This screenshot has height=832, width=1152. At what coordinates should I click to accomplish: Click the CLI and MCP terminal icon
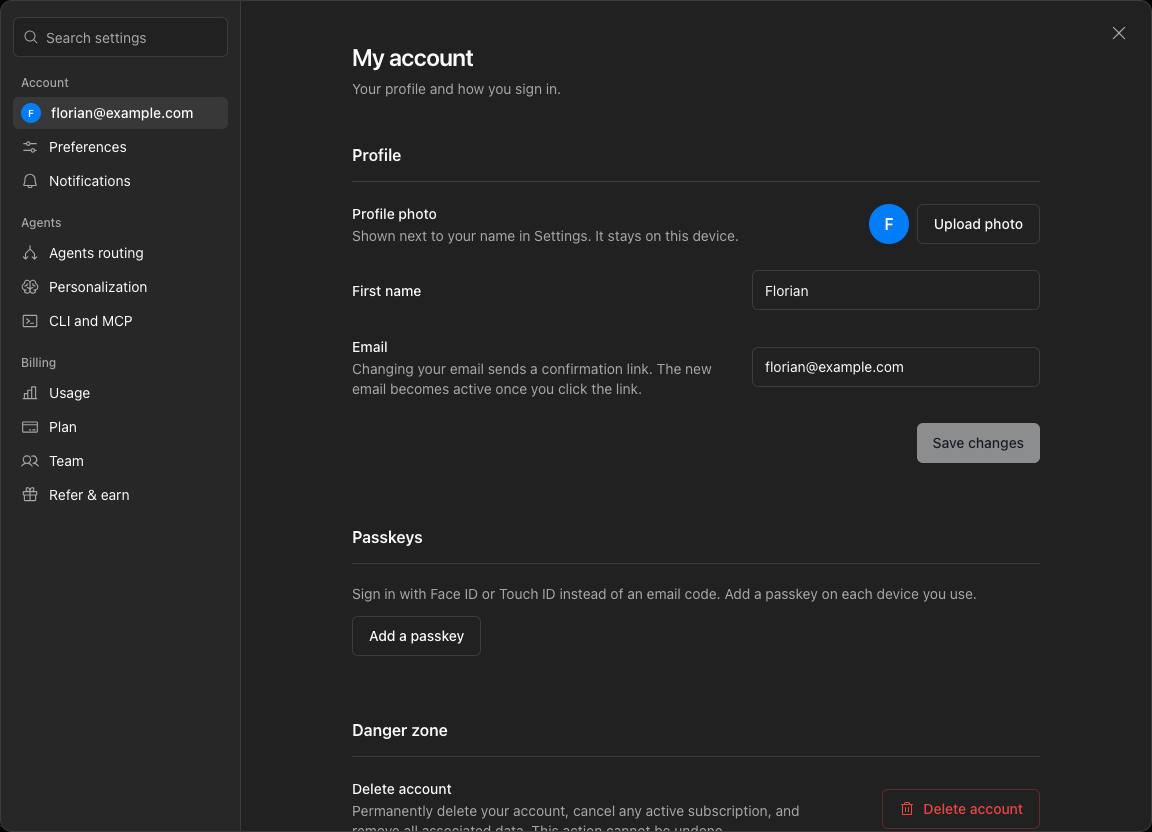(30, 321)
